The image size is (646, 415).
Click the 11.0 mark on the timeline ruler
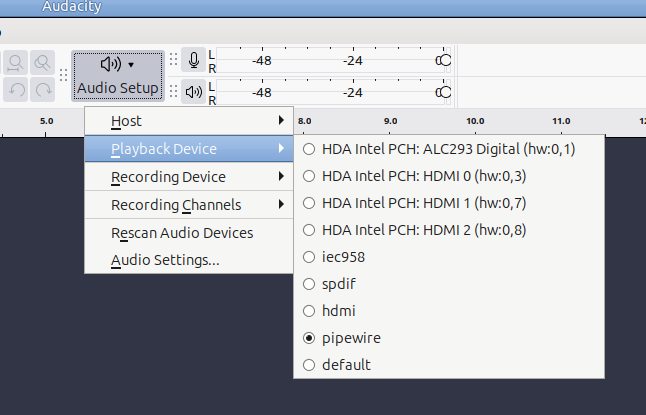coord(561,121)
